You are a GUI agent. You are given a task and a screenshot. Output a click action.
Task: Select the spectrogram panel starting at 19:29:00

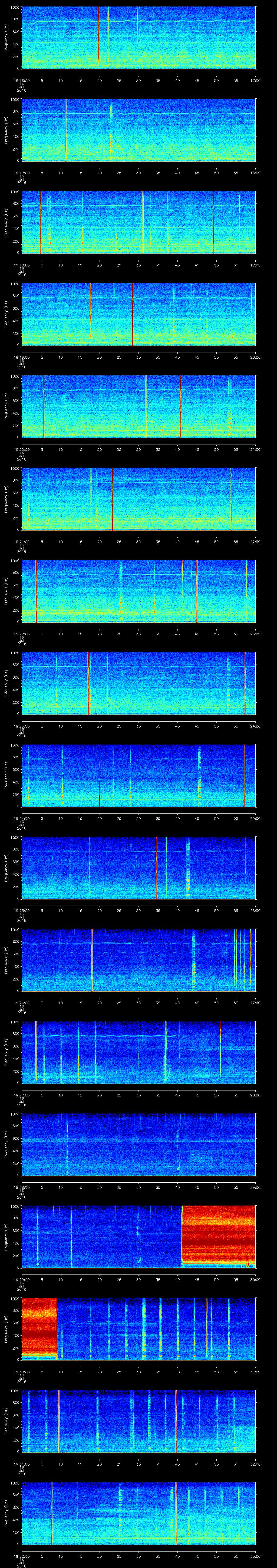[139, 1237]
